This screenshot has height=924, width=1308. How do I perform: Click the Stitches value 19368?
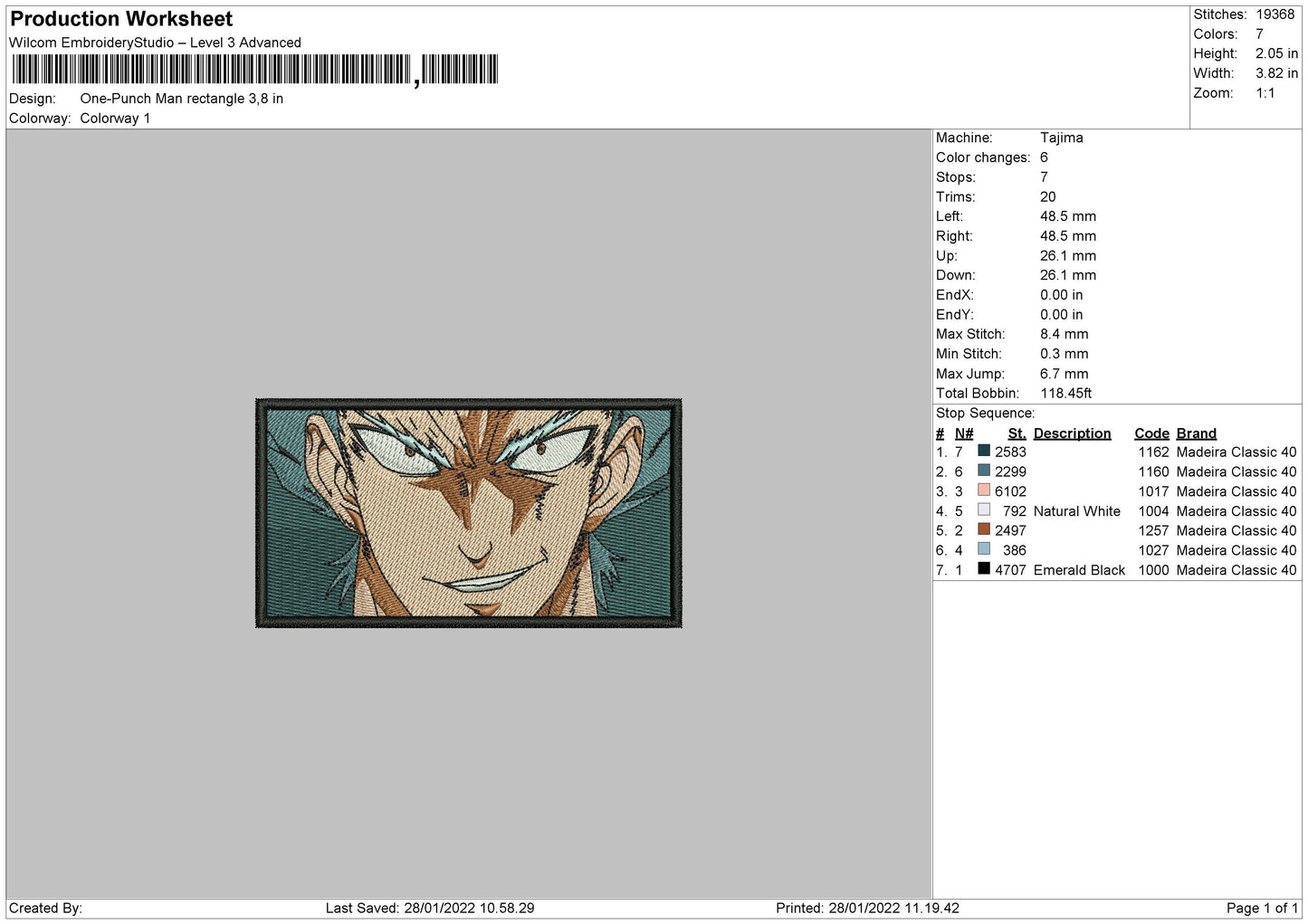click(x=1275, y=14)
